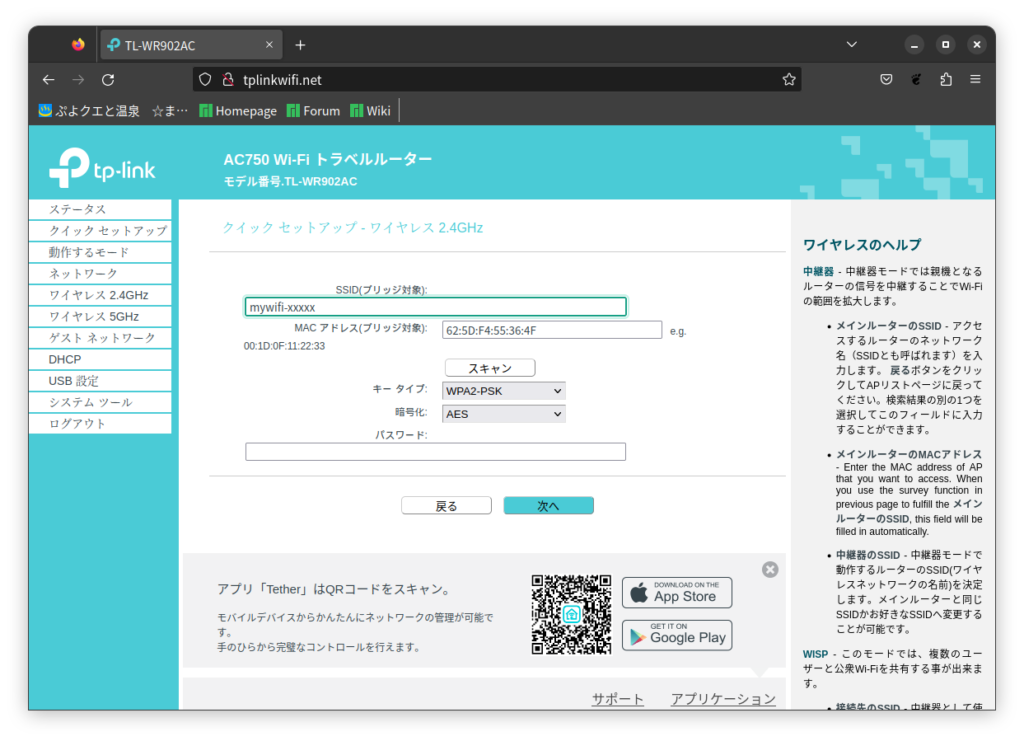Open クイック セットアップ in the sidebar
Screen dimensions: 1024x741
click(x=101, y=230)
